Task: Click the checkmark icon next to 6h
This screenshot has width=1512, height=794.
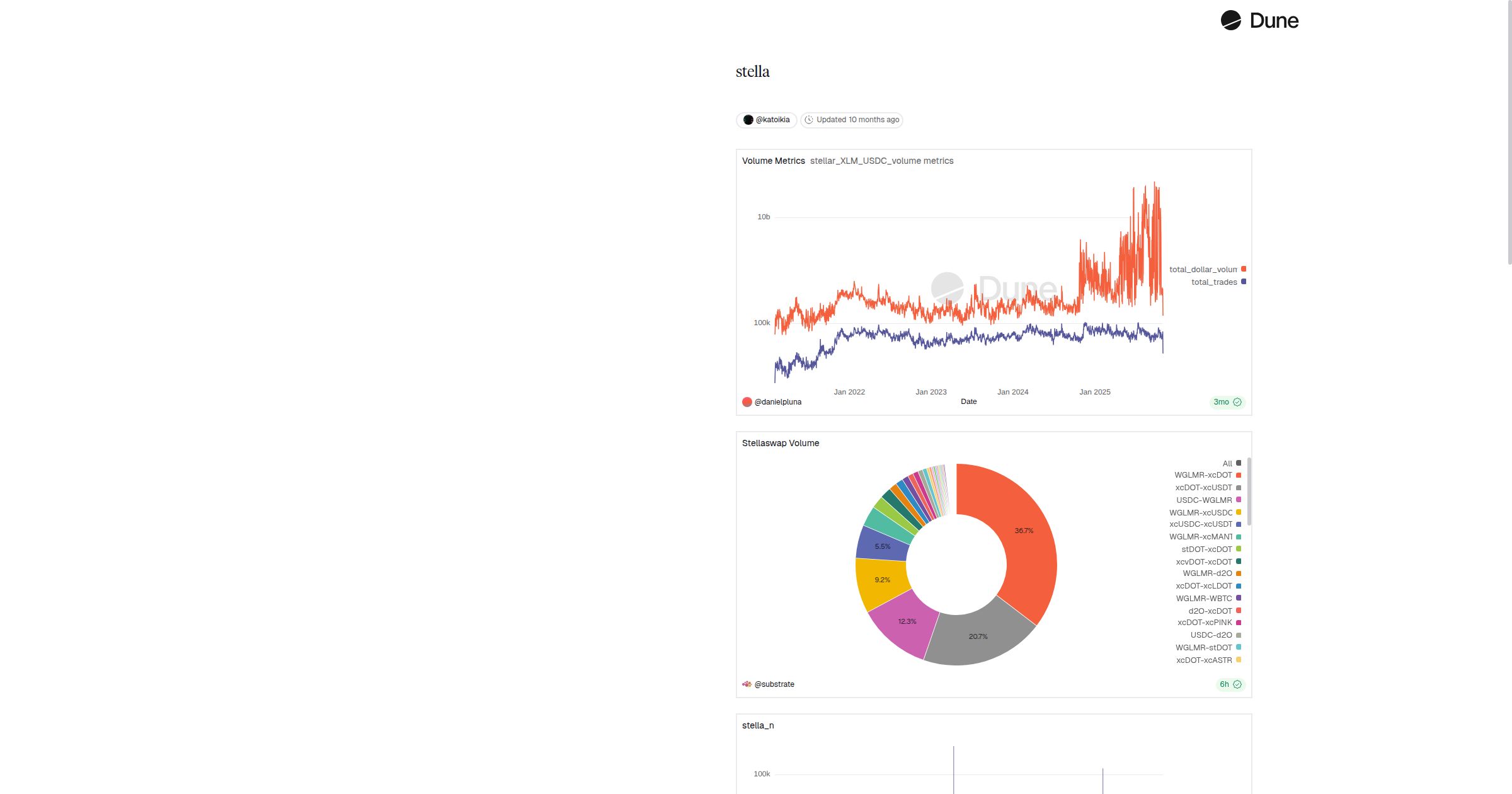Action: 1237,684
